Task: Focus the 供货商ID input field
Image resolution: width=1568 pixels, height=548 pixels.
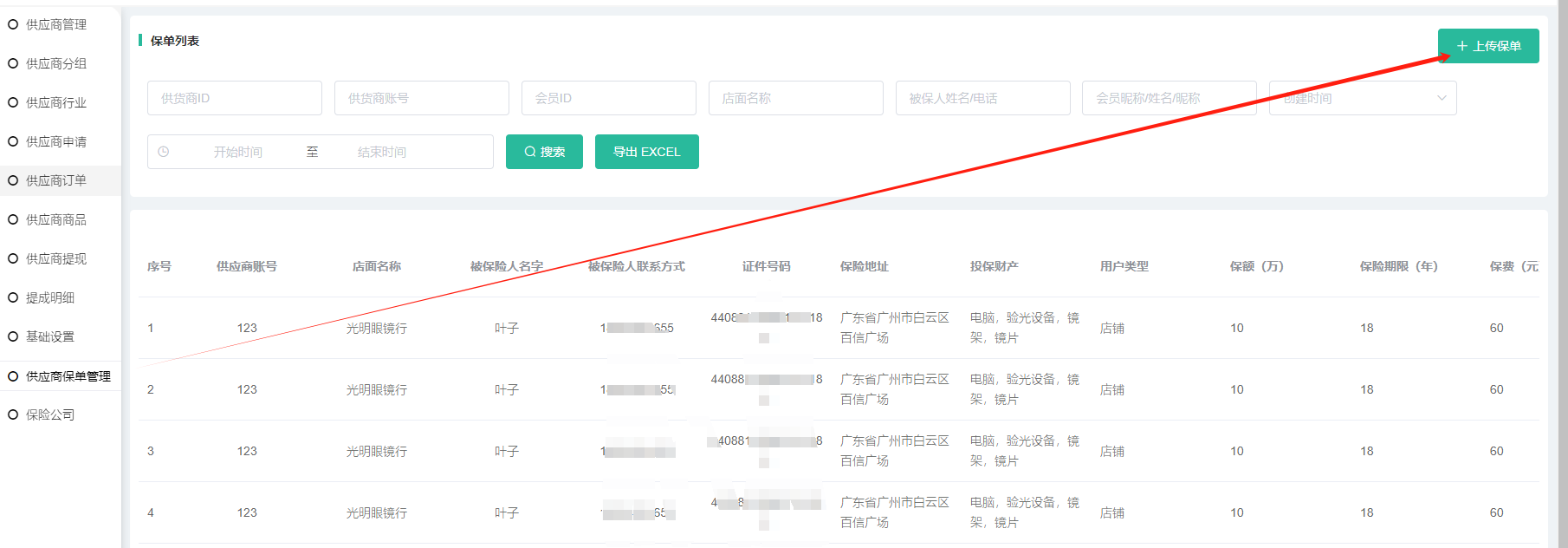Action: point(235,98)
